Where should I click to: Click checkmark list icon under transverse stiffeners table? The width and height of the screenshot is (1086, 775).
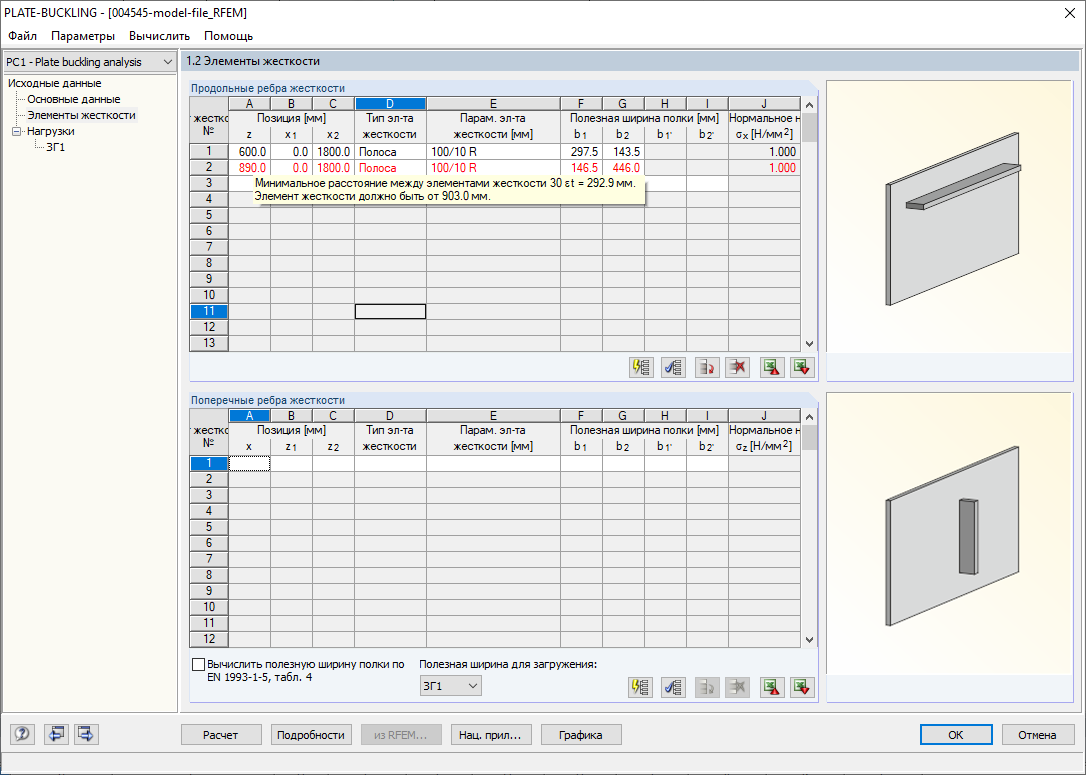[673, 687]
